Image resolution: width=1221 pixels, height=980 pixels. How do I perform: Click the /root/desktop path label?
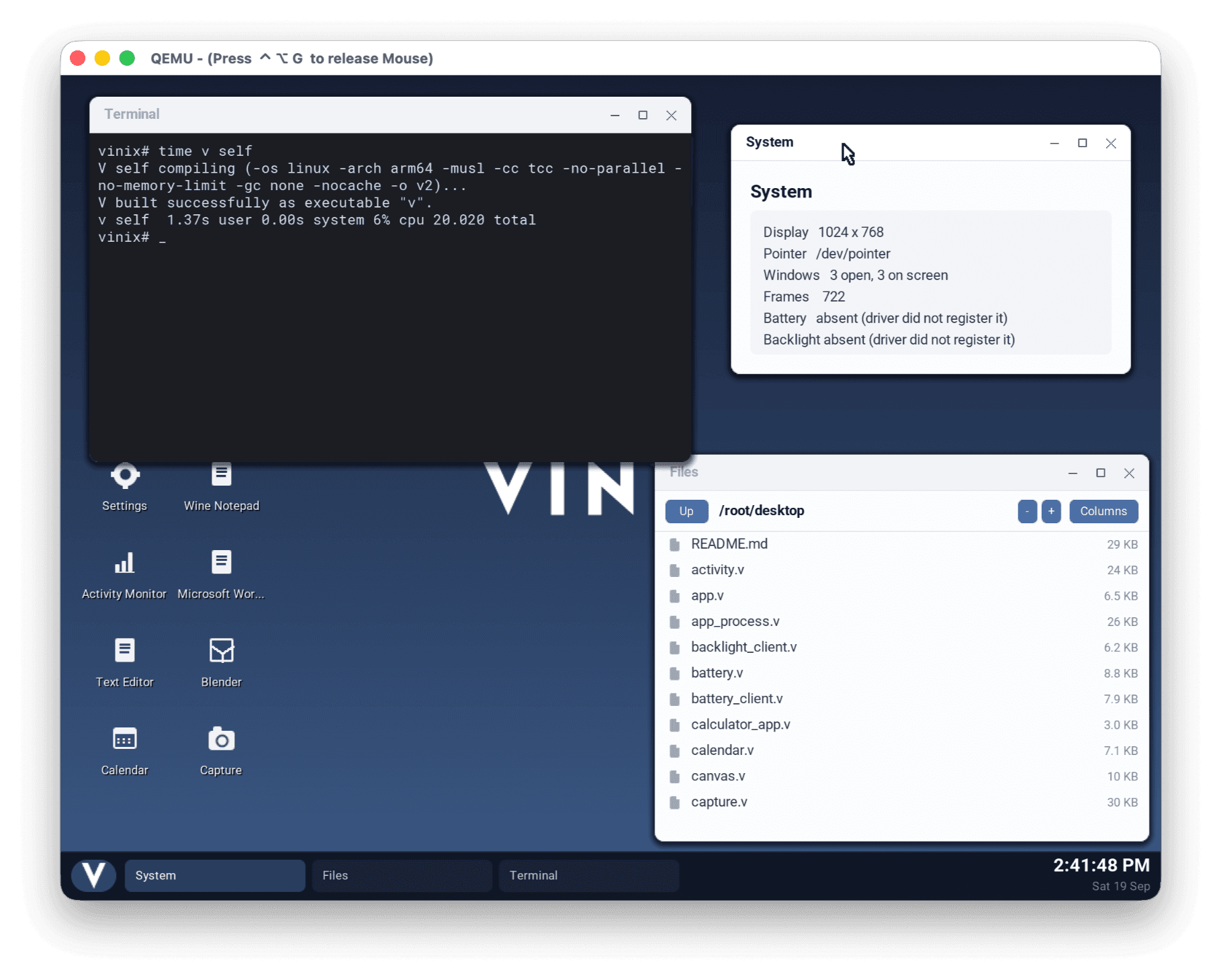[762, 510]
